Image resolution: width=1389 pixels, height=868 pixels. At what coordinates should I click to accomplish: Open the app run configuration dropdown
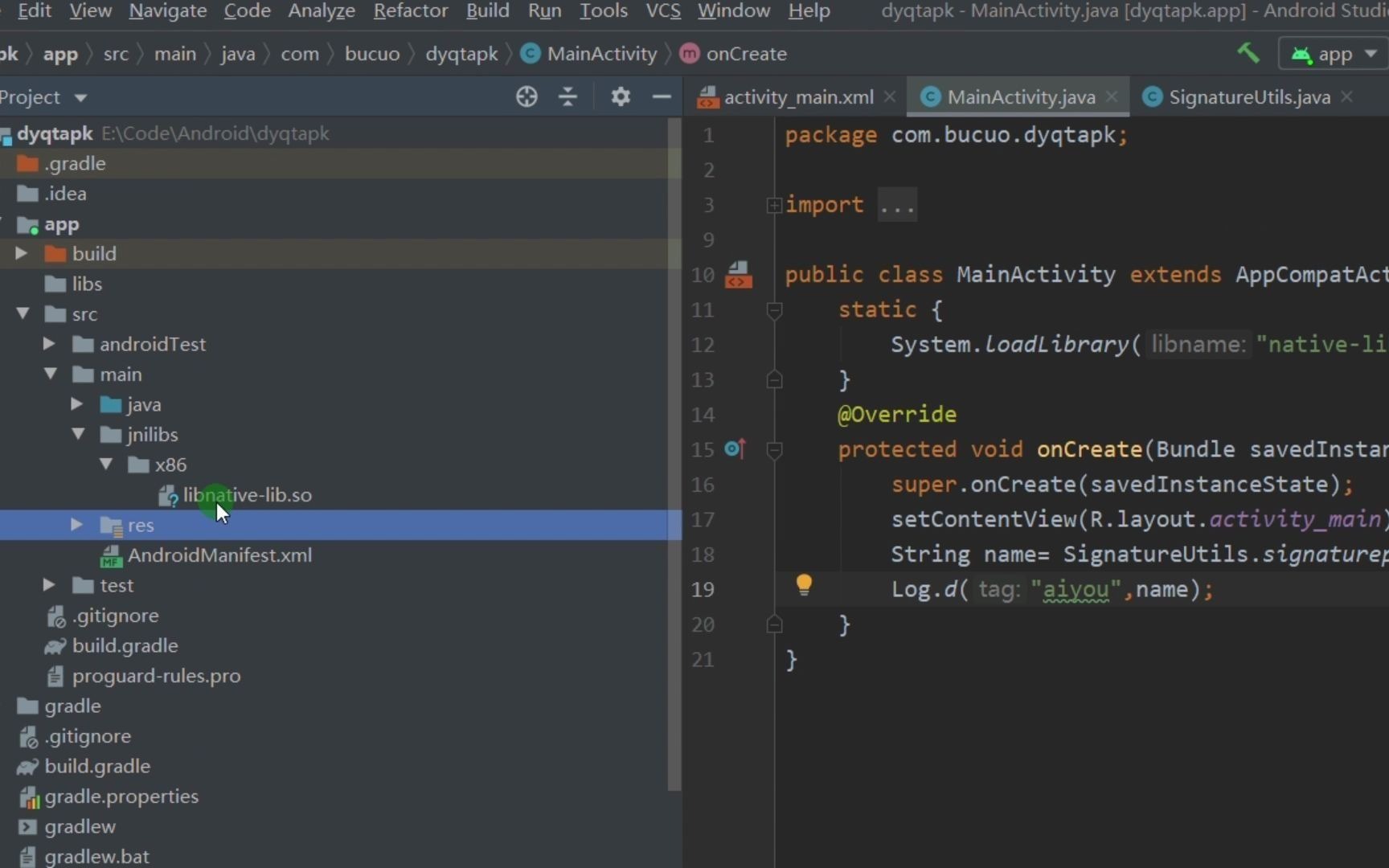tap(1334, 54)
